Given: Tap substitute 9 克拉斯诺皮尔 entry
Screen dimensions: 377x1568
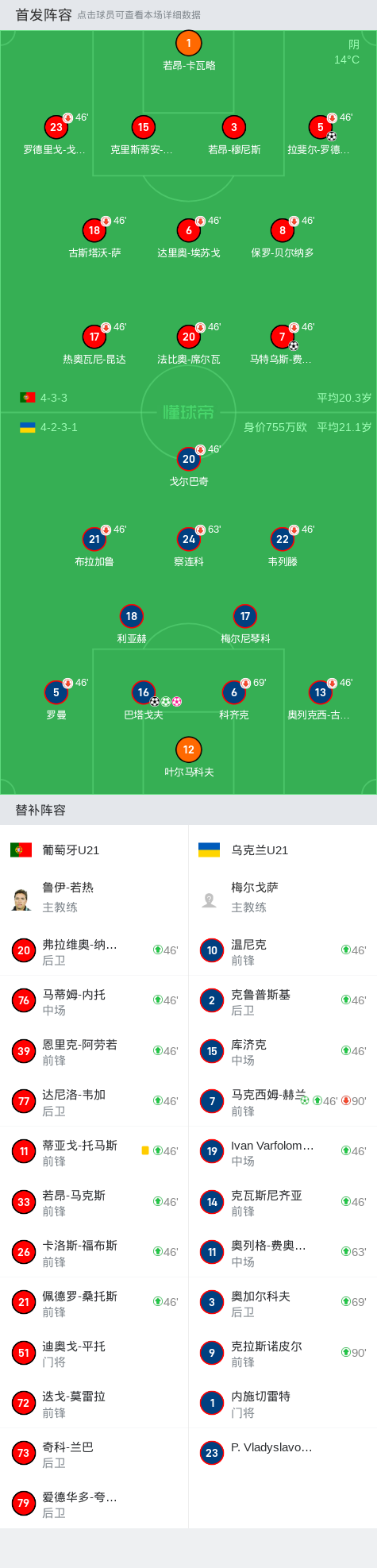Looking at the screenshot, I should coord(283,1353).
